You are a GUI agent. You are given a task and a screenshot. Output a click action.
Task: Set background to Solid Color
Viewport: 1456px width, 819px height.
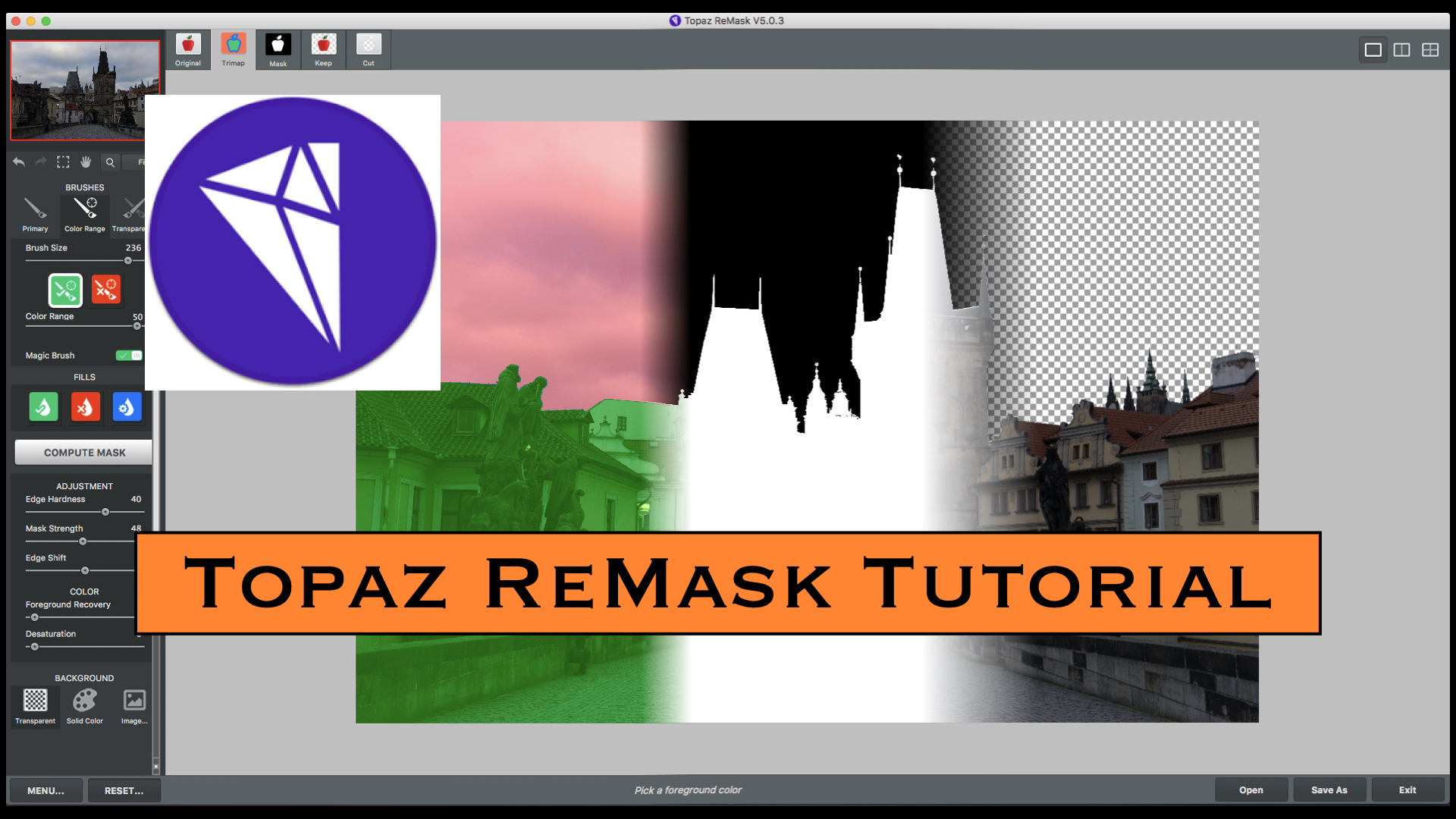(85, 706)
